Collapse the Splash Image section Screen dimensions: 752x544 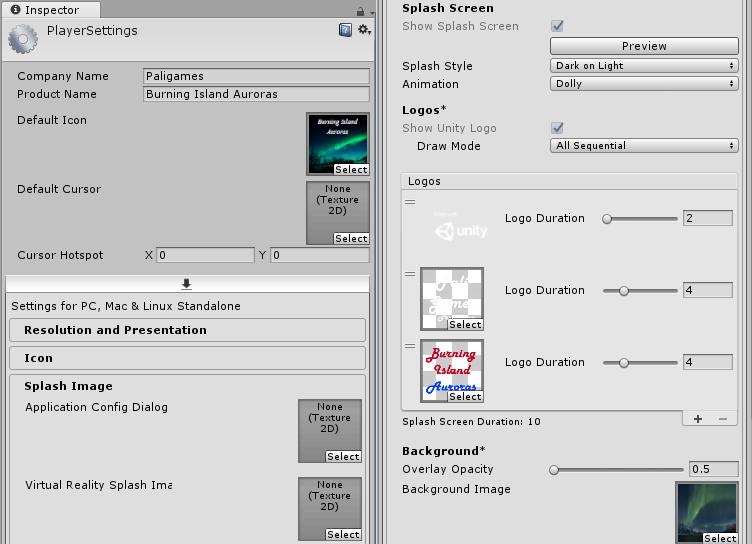(69, 386)
